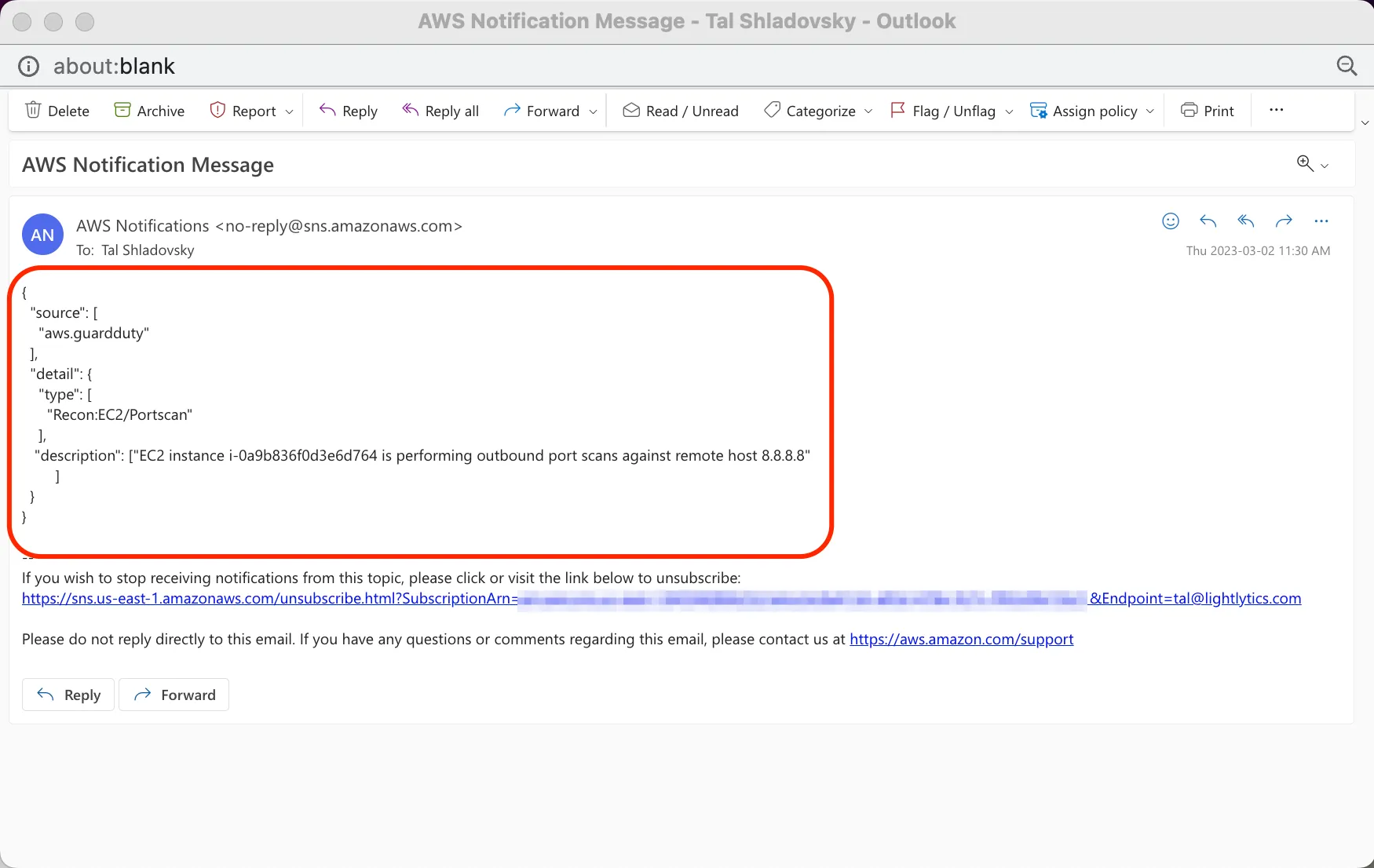
Task: Open the Forward options dropdown arrow
Action: tap(593, 111)
